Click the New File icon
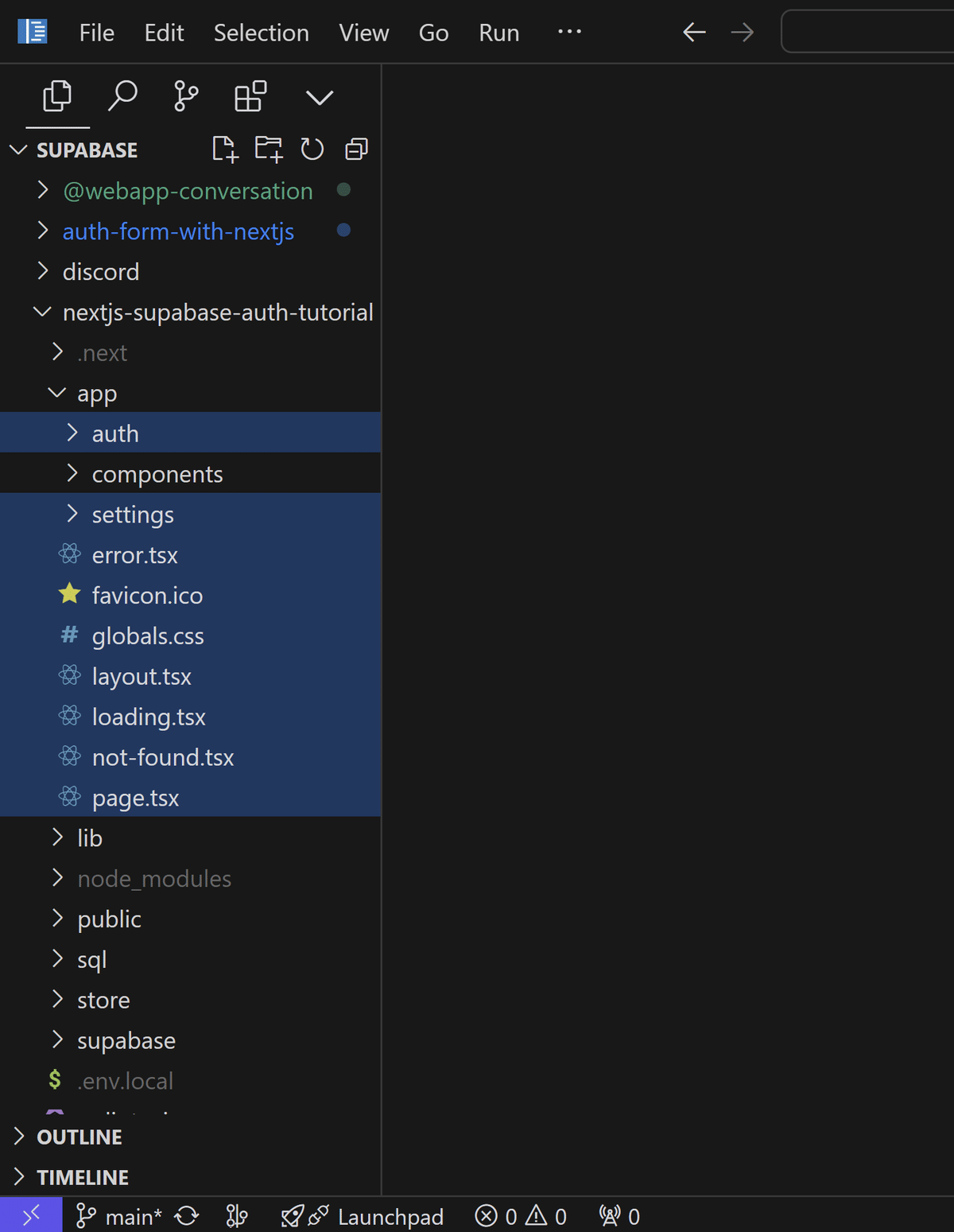 click(x=225, y=149)
